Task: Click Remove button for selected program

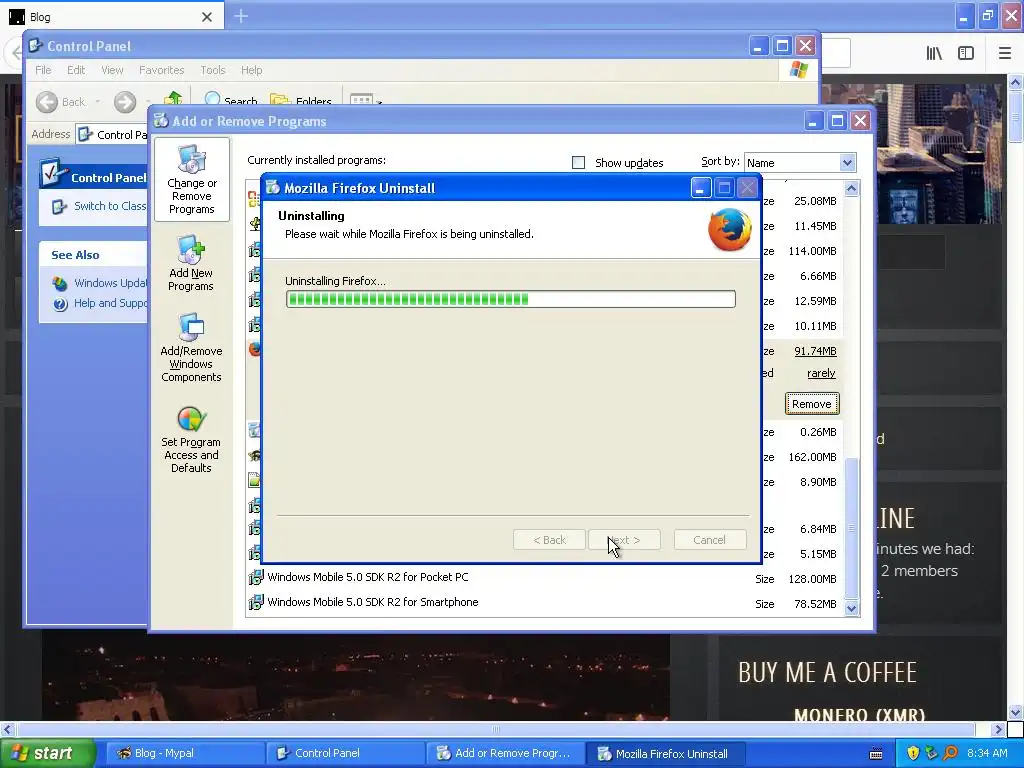Action: pyautogui.click(x=812, y=404)
